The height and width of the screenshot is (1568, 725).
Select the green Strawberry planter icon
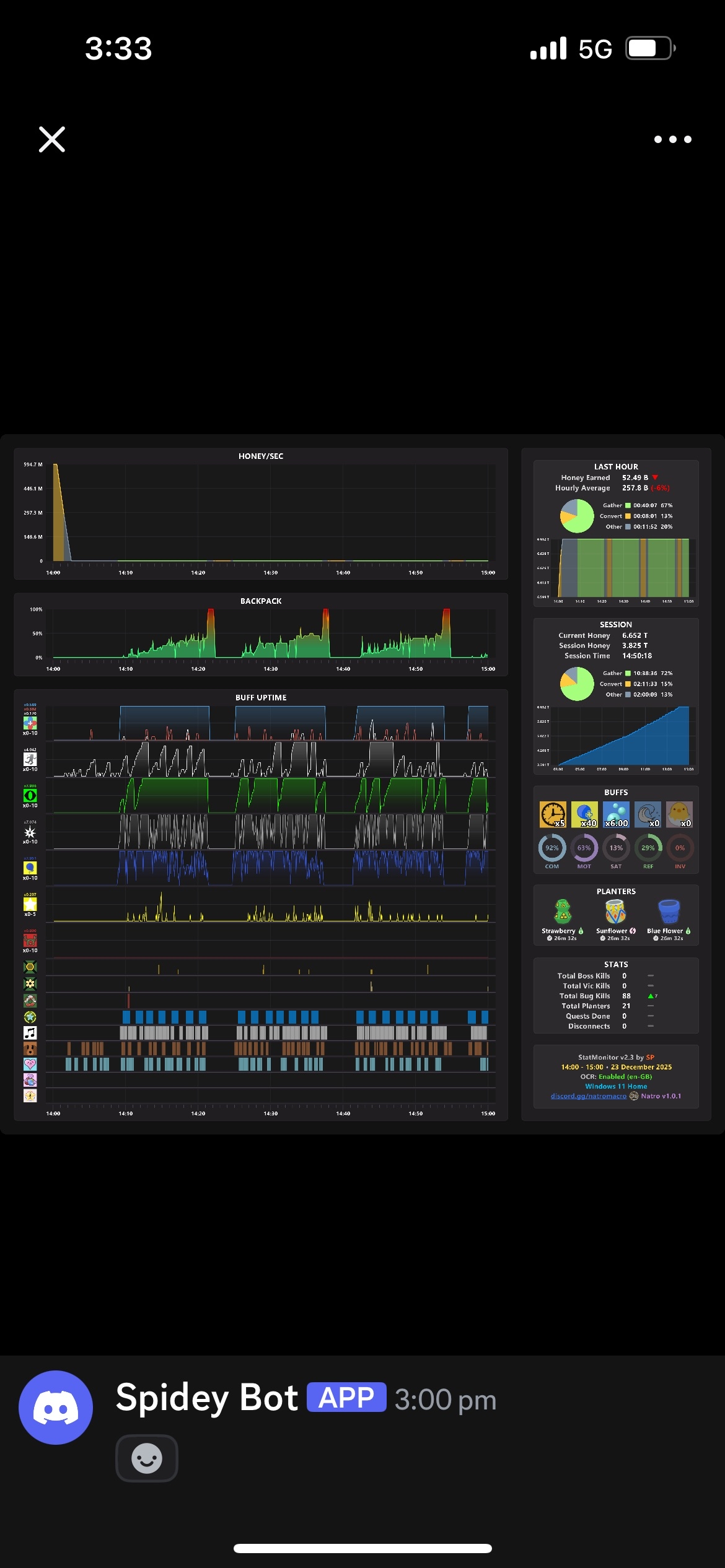tap(563, 912)
